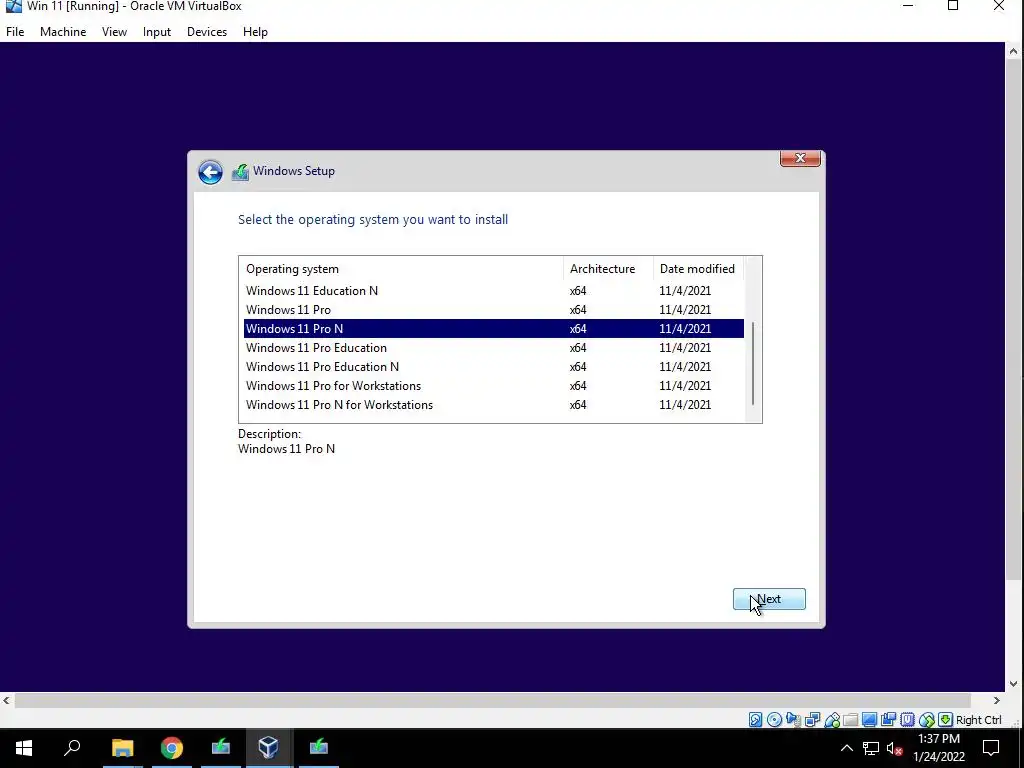The width and height of the screenshot is (1024, 768).
Task: Click the Right Ctrl host key label
Action: pos(978,720)
